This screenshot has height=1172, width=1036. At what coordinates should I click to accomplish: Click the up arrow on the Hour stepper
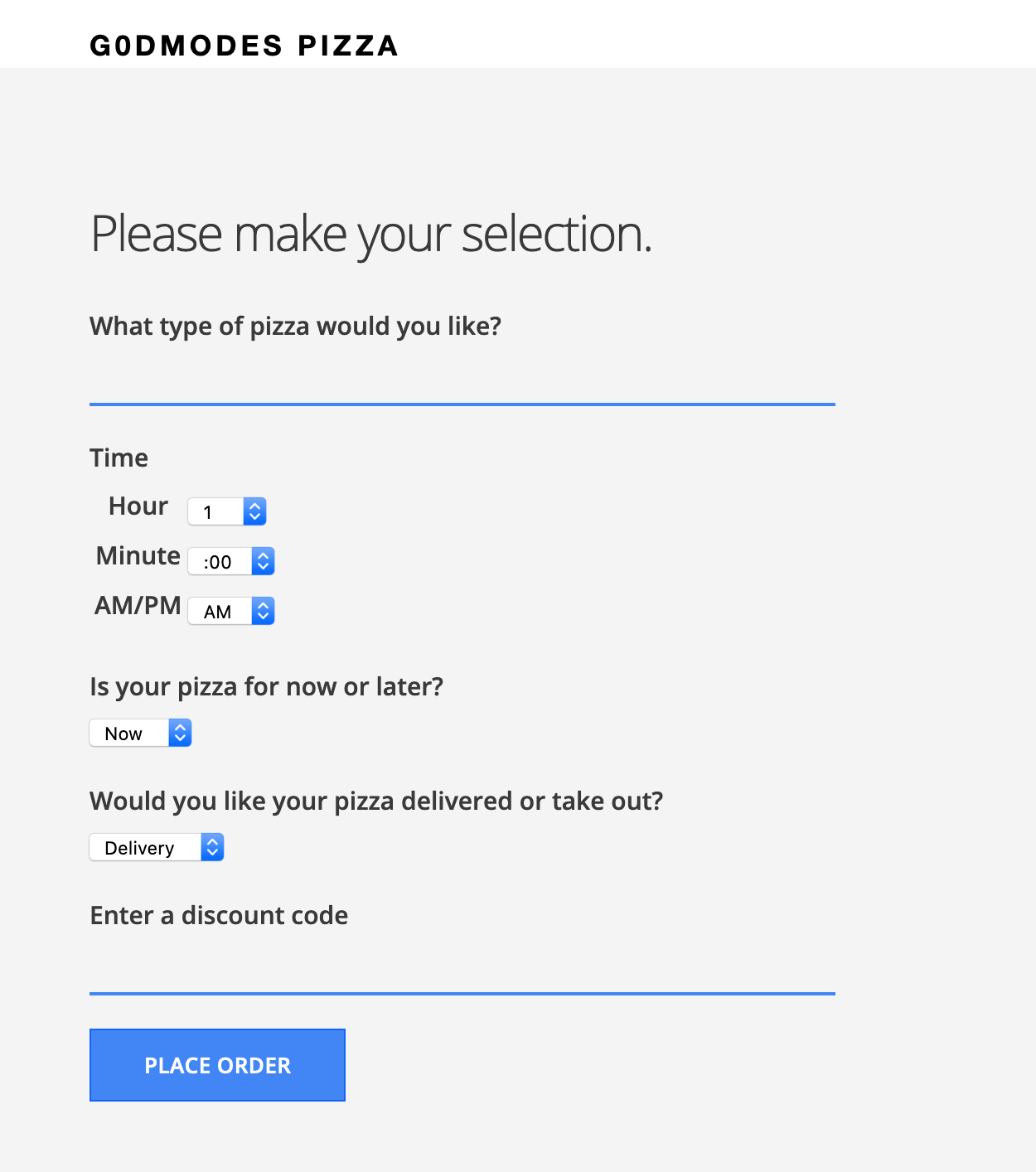[255, 506]
